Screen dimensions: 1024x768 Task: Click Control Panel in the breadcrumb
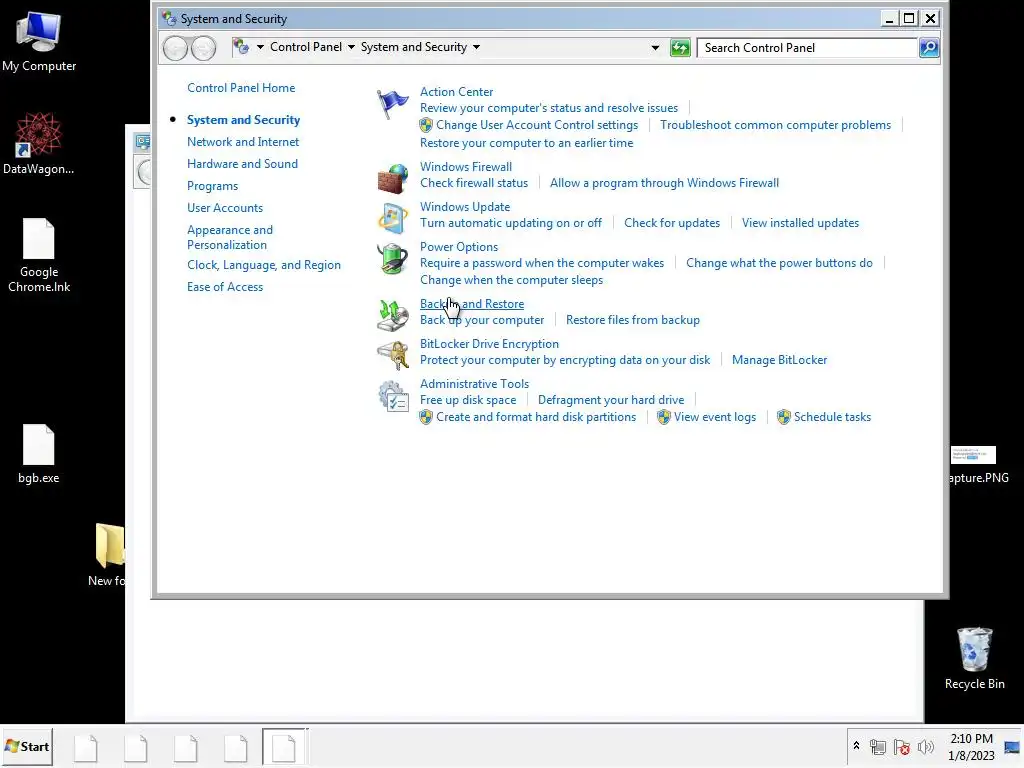coord(306,47)
